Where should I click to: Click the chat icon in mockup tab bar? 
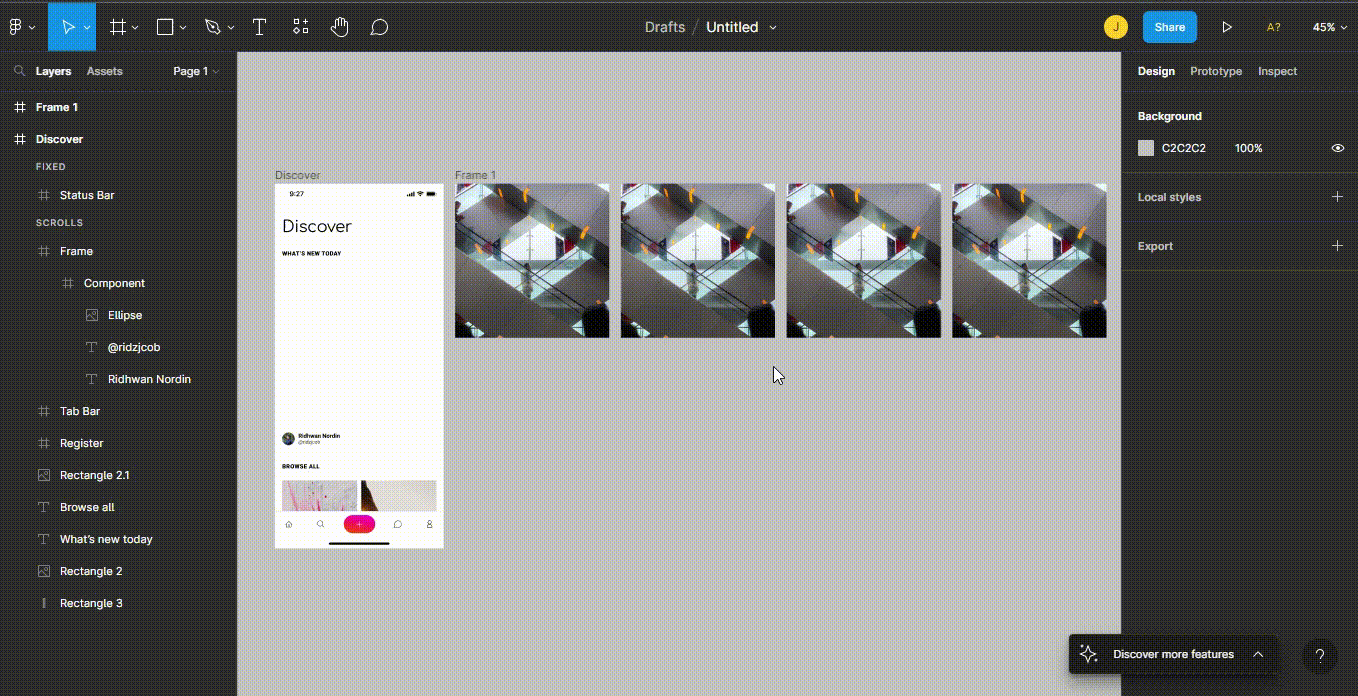tap(397, 524)
